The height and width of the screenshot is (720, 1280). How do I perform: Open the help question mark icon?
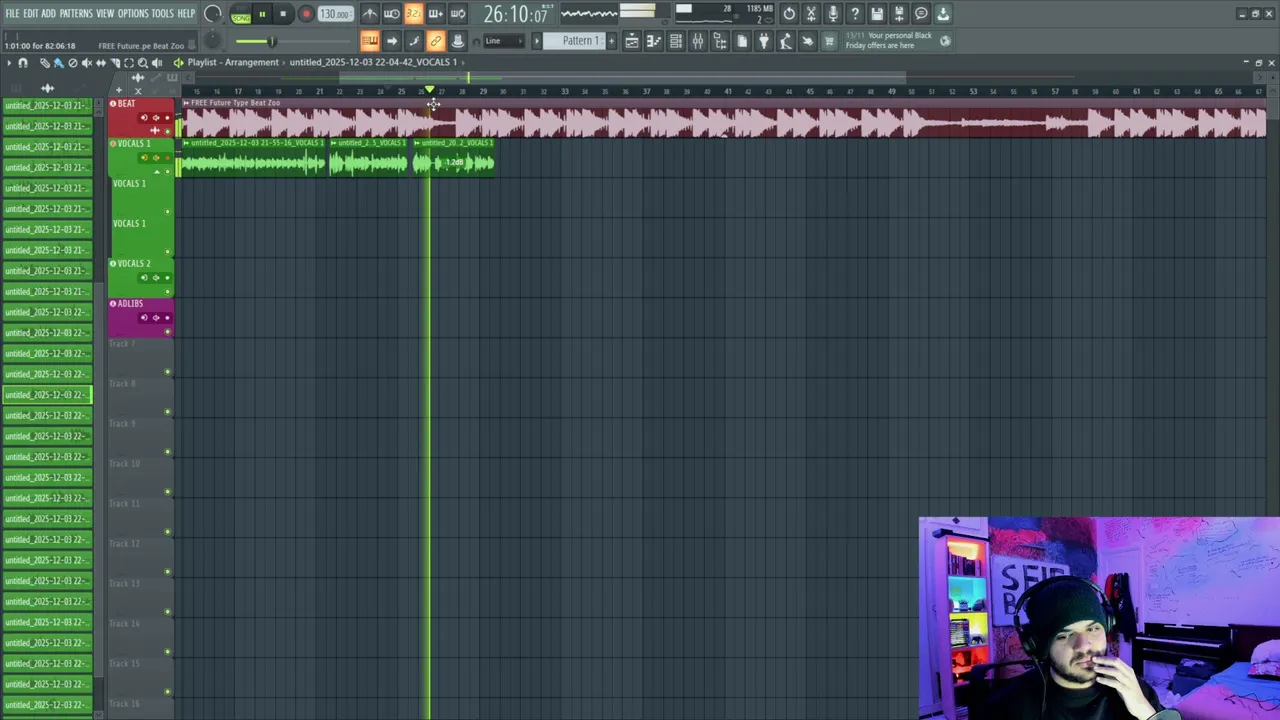[855, 14]
